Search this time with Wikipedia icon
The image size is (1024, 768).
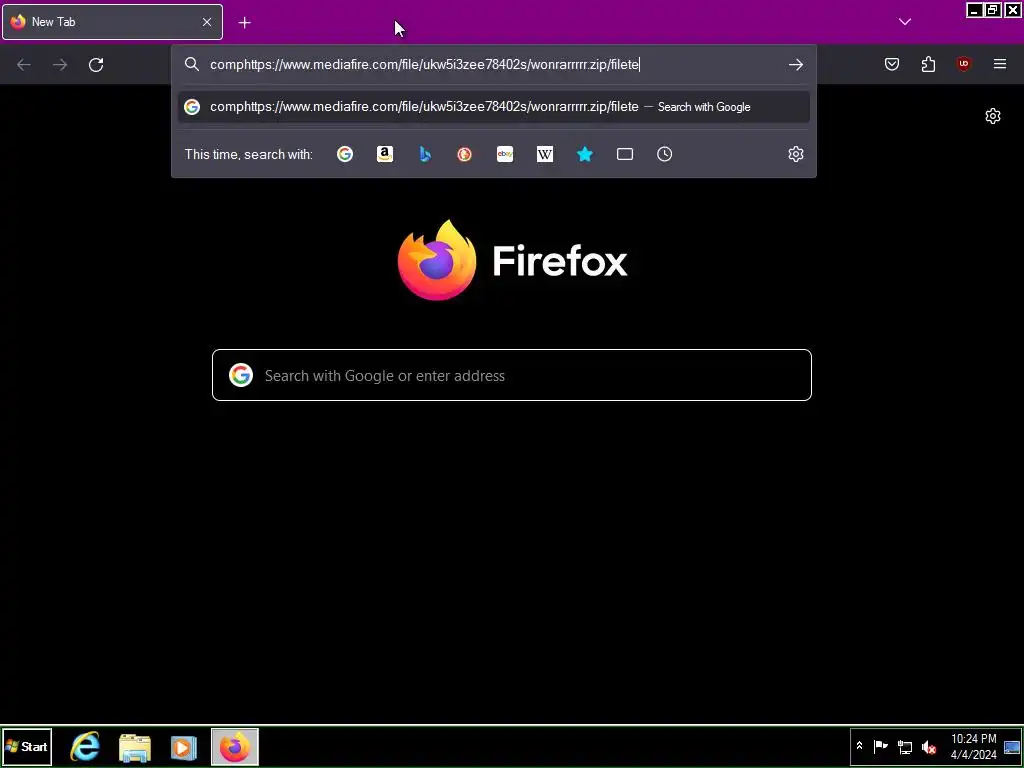[x=545, y=154]
